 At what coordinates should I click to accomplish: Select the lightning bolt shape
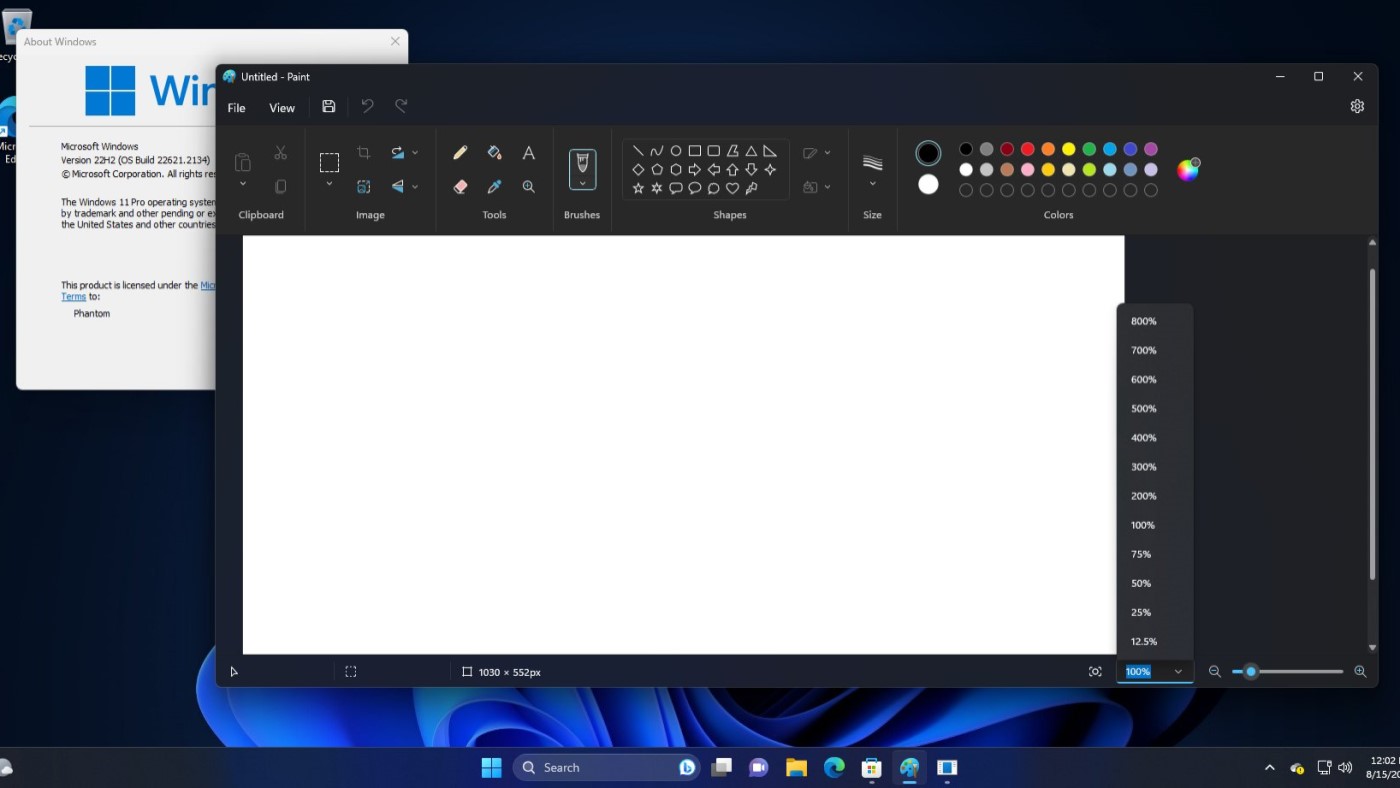tap(751, 189)
